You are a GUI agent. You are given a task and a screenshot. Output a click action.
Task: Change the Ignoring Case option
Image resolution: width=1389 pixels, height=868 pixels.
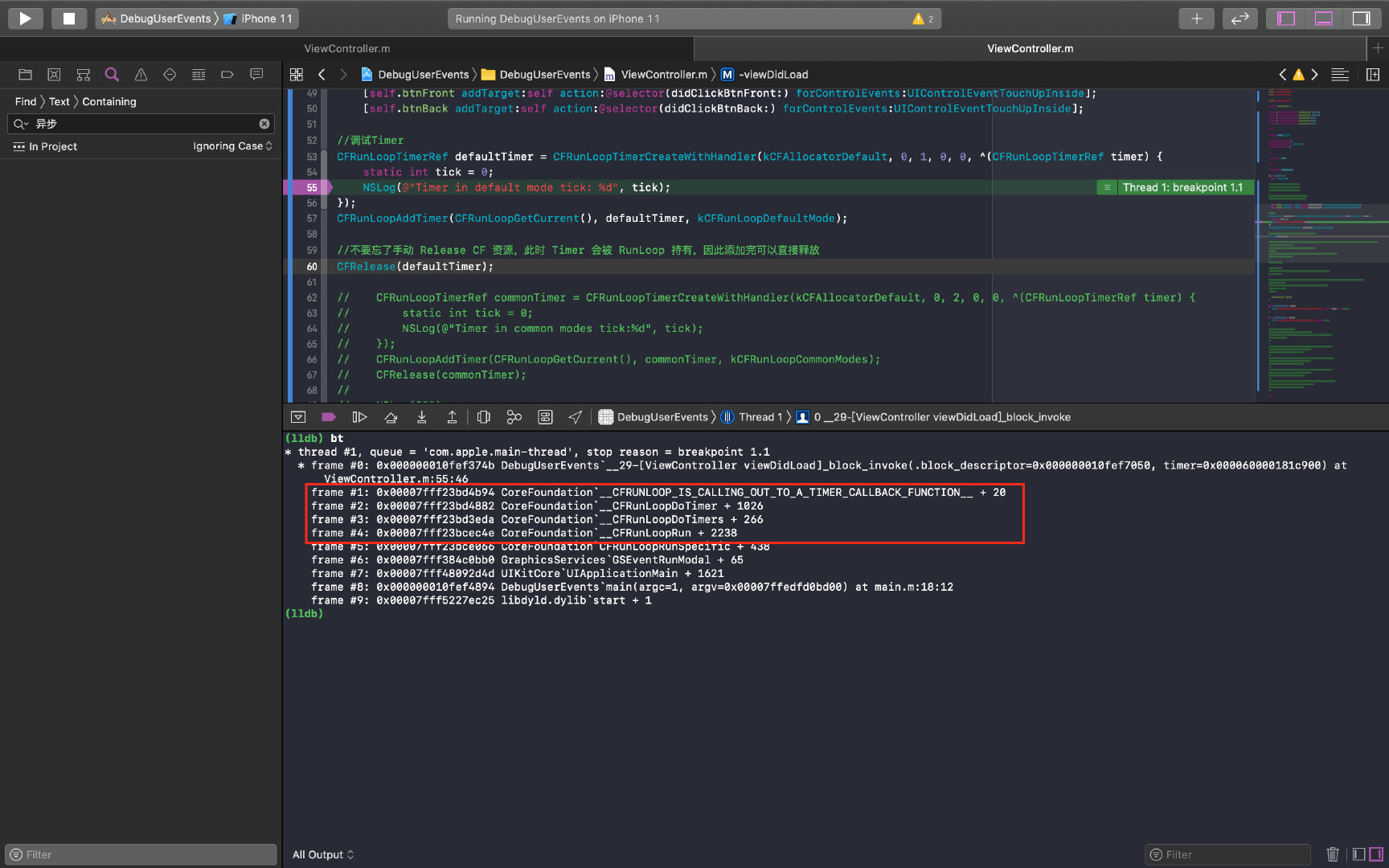click(232, 146)
